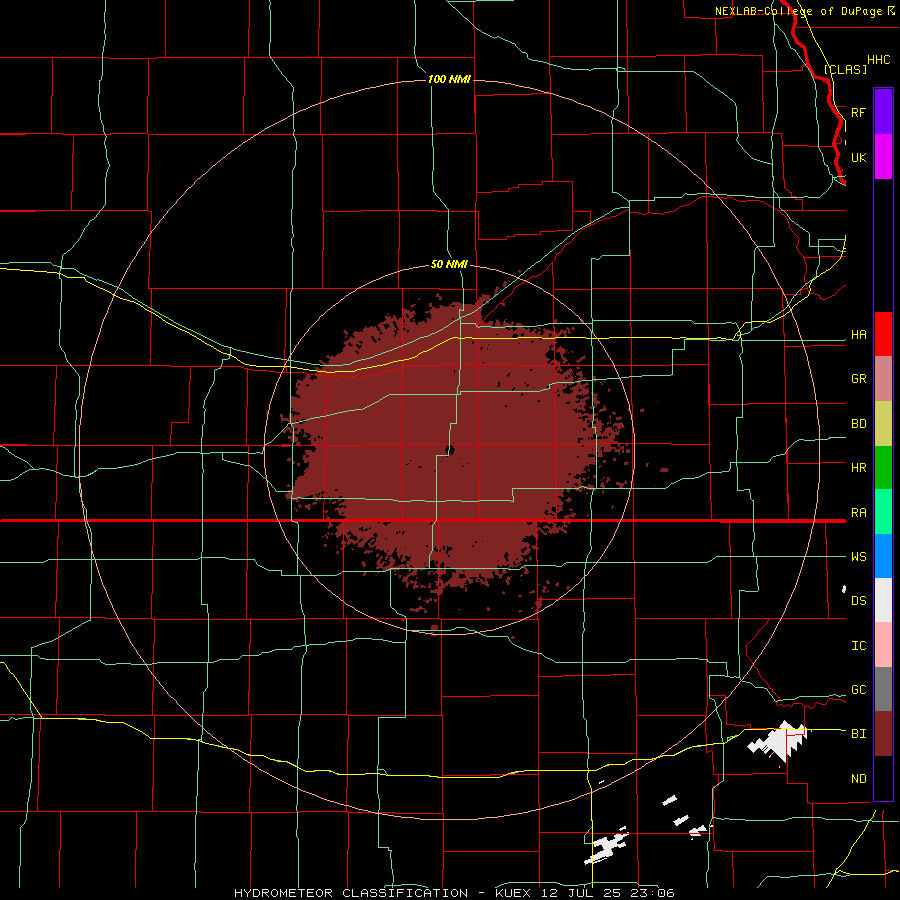The image size is (900, 900).
Task: Pick the mint green RA legend swatch
Action: point(883,512)
